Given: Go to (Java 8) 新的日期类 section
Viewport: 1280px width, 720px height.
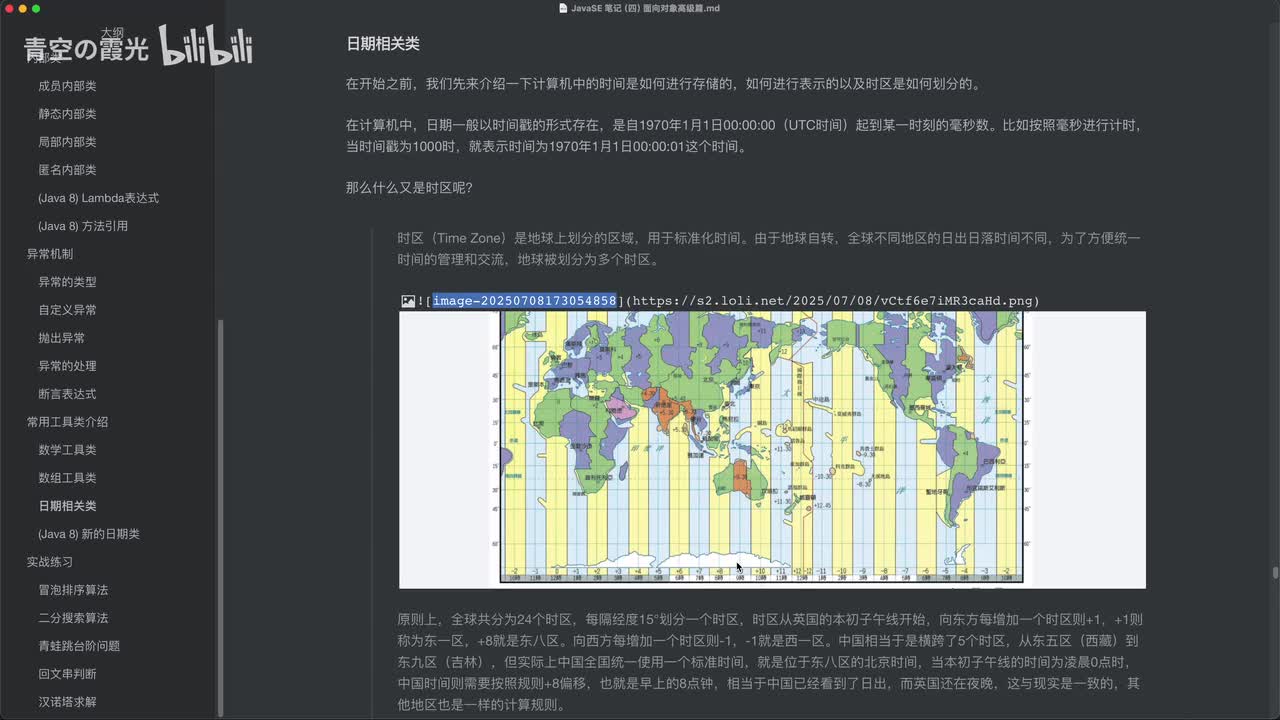Looking at the screenshot, I should click(x=89, y=534).
